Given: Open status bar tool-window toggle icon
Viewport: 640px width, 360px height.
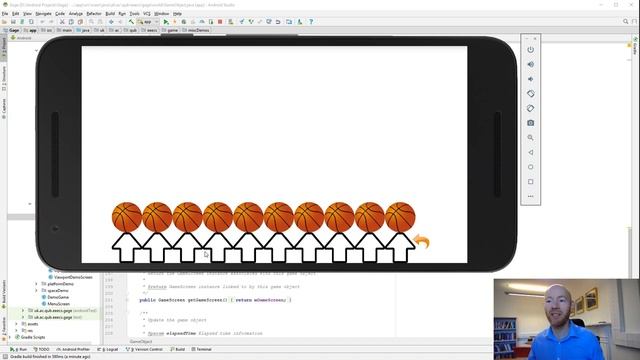Looking at the screenshot, I should click(4, 356).
